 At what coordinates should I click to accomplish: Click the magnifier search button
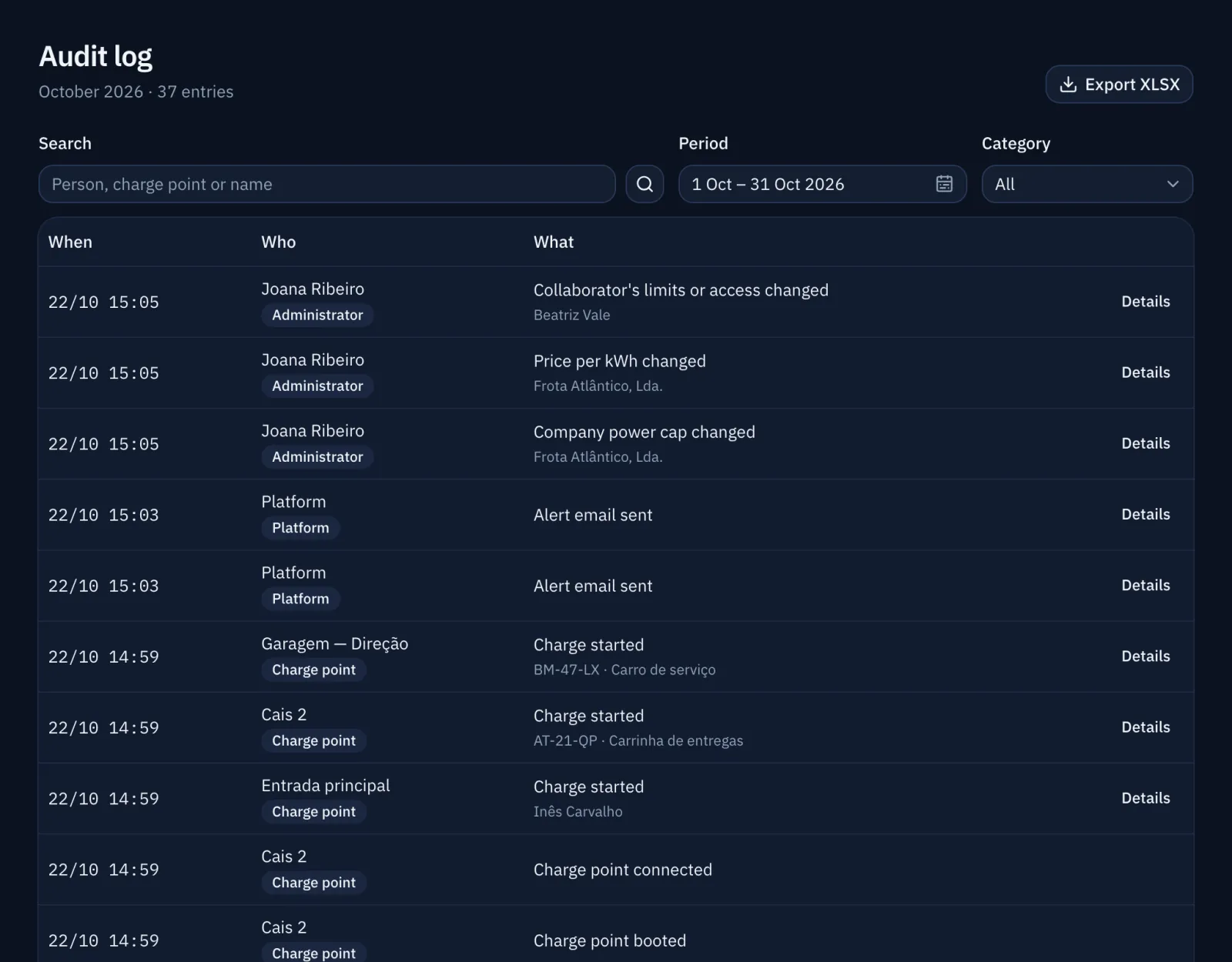pos(644,184)
